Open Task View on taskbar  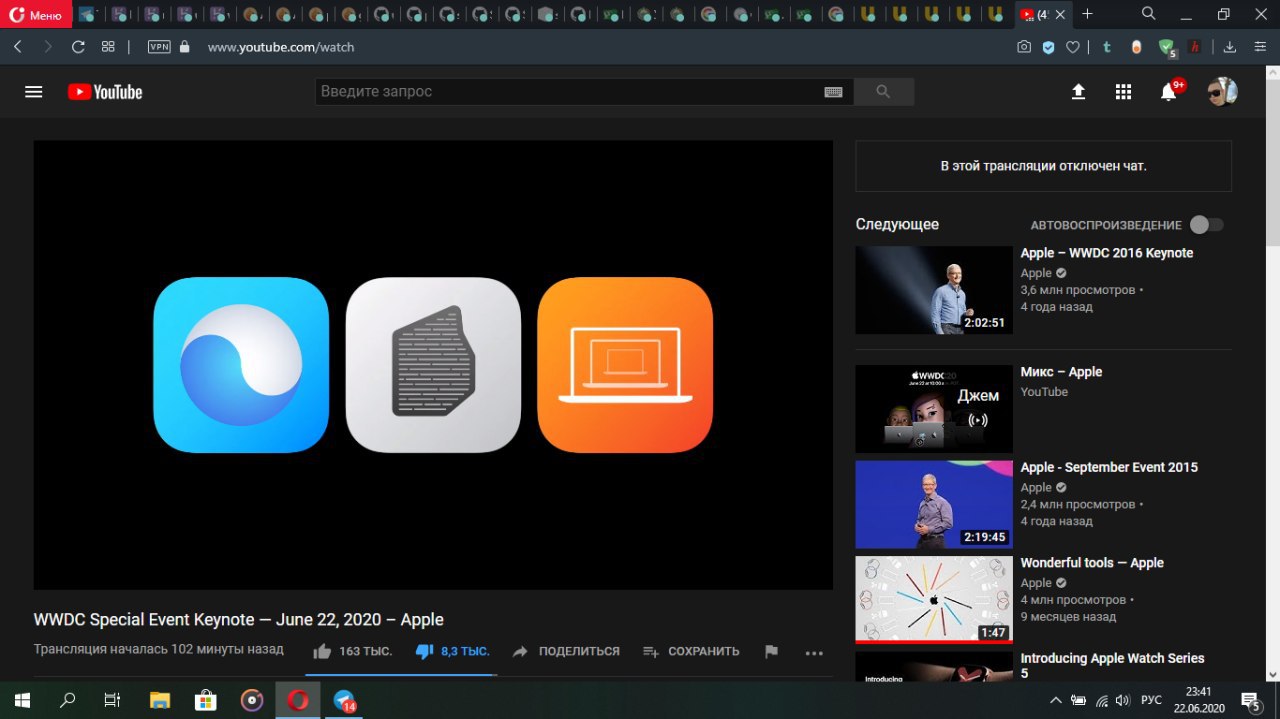click(x=112, y=700)
